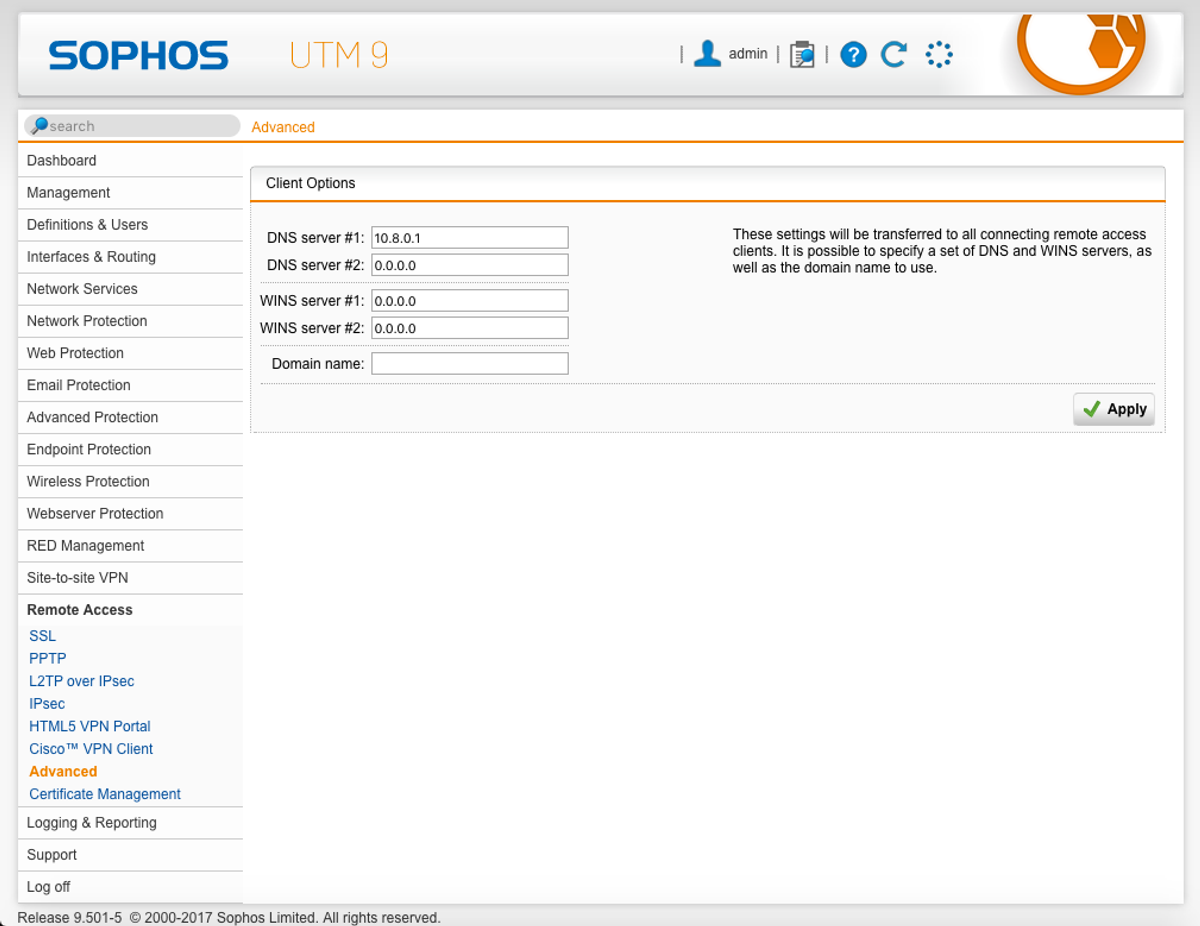Click the magnifier icon in search box
Image resolution: width=1200 pixels, height=926 pixels.
click(x=38, y=126)
